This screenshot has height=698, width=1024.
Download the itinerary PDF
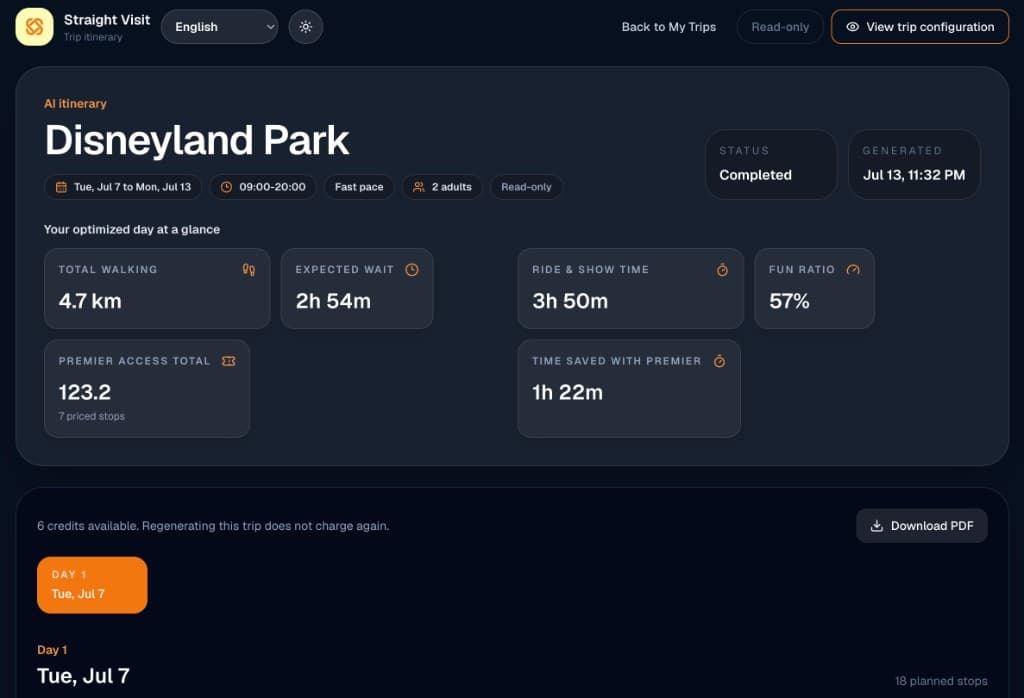tap(921, 526)
